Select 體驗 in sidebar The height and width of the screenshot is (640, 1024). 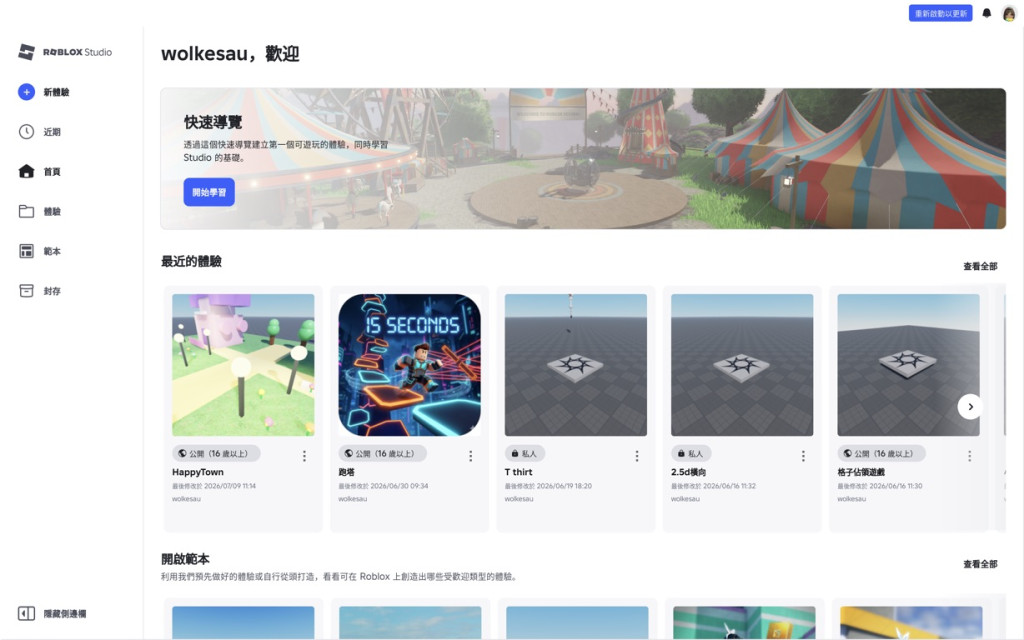(x=52, y=212)
